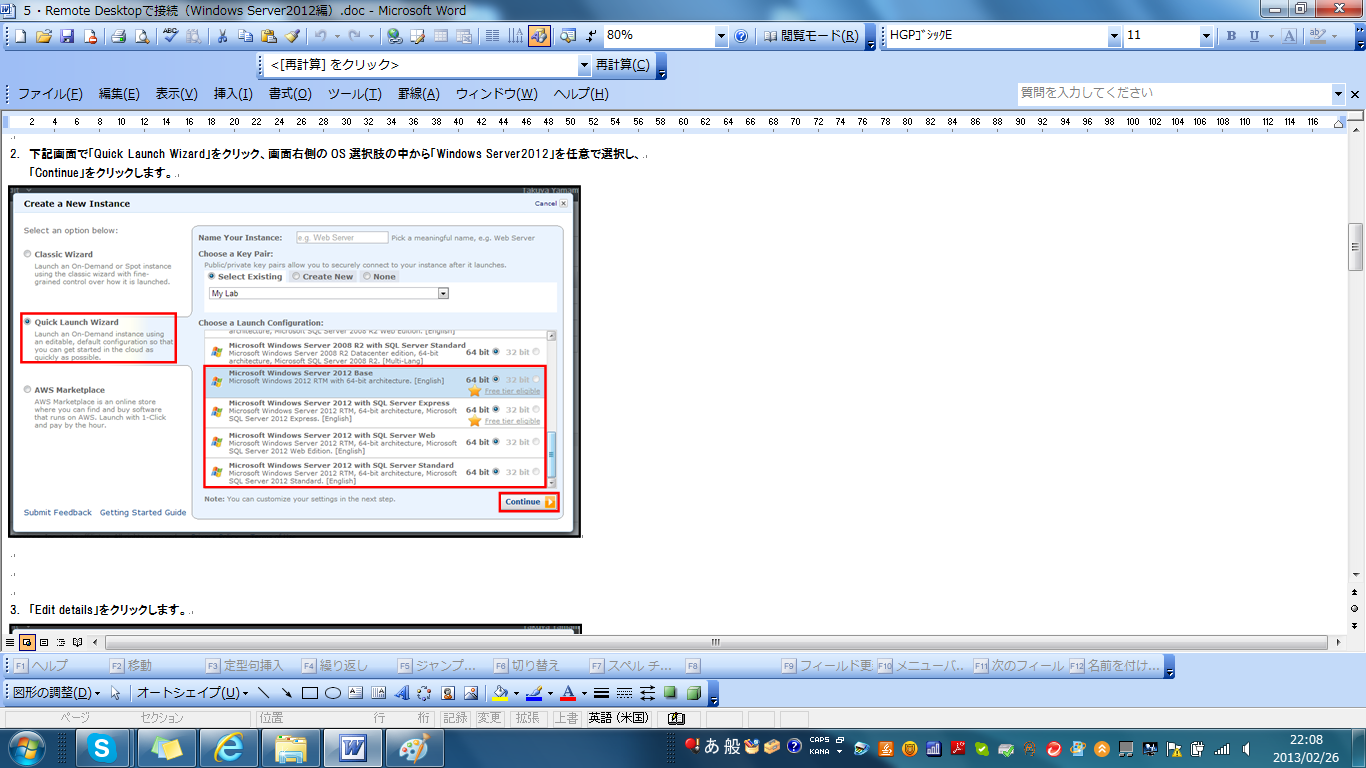Open Internet Explorer from the taskbar
Screen dimensions: 1366x768
coord(229,747)
